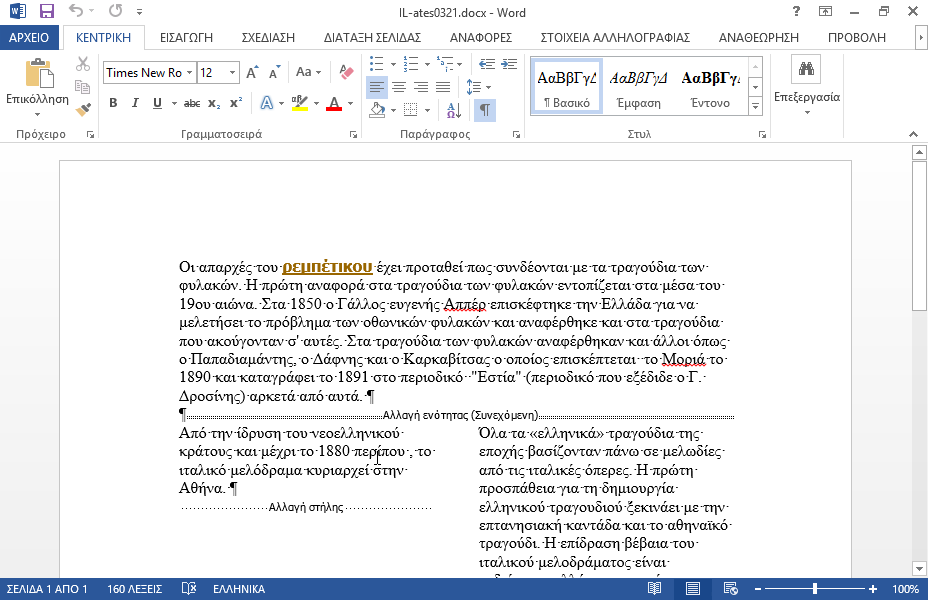The width and height of the screenshot is (928, 600).
Task: Toggle the show paragraph marks button
Action: coord(485,109)
